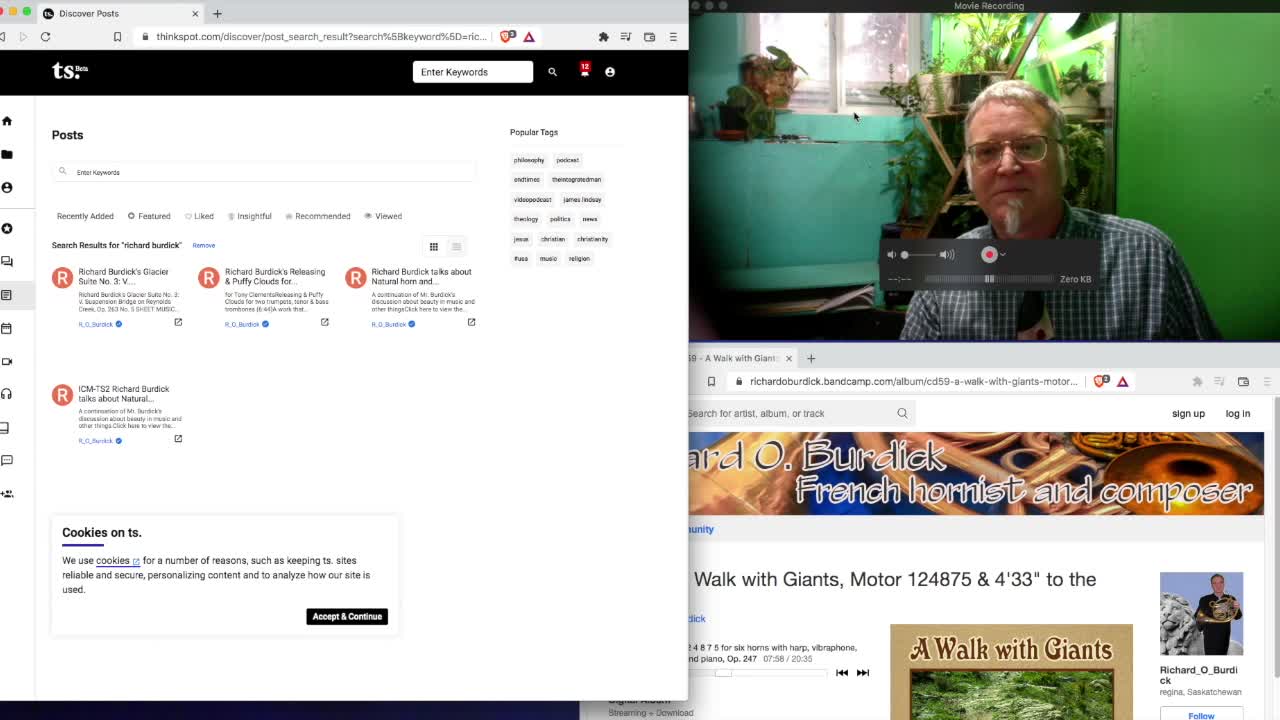This screenshot has height=720, width=1280.
Task: Open Glacier Suite post in new tab
Action: (x=178, y=322)
